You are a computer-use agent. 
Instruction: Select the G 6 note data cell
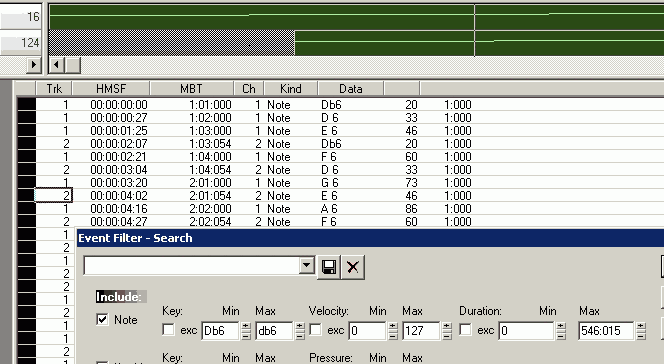pyautogui.click(x=329, y=183)
